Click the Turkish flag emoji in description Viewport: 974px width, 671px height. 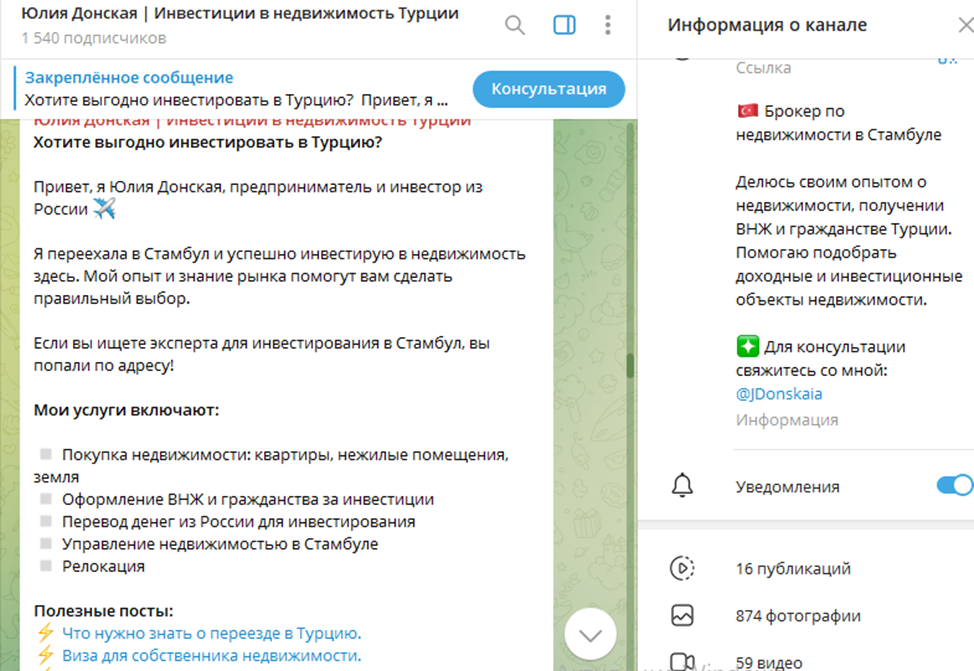coord(748,111)
